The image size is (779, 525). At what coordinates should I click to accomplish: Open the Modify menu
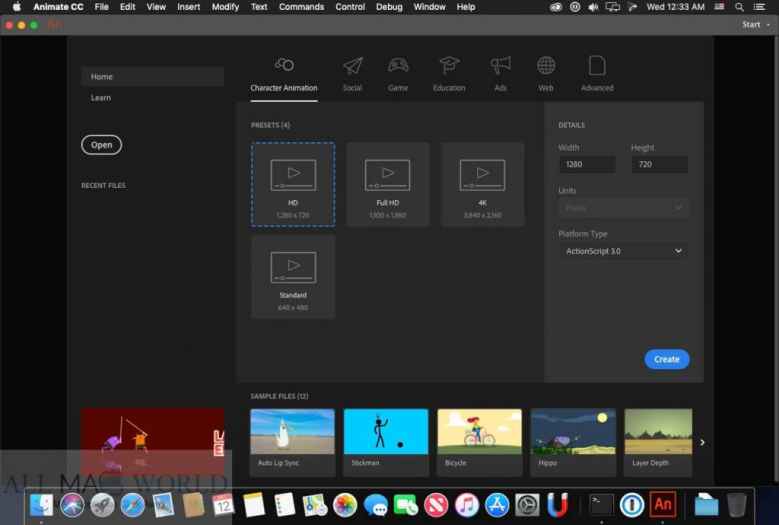point(225,7)
